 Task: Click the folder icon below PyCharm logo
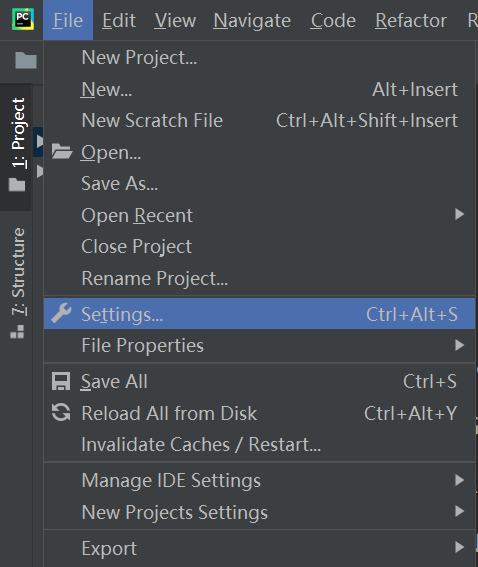click(26, 60)
